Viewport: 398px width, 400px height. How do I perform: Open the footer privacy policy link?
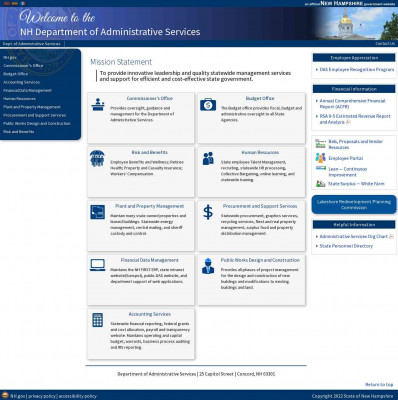coord(42,396)
